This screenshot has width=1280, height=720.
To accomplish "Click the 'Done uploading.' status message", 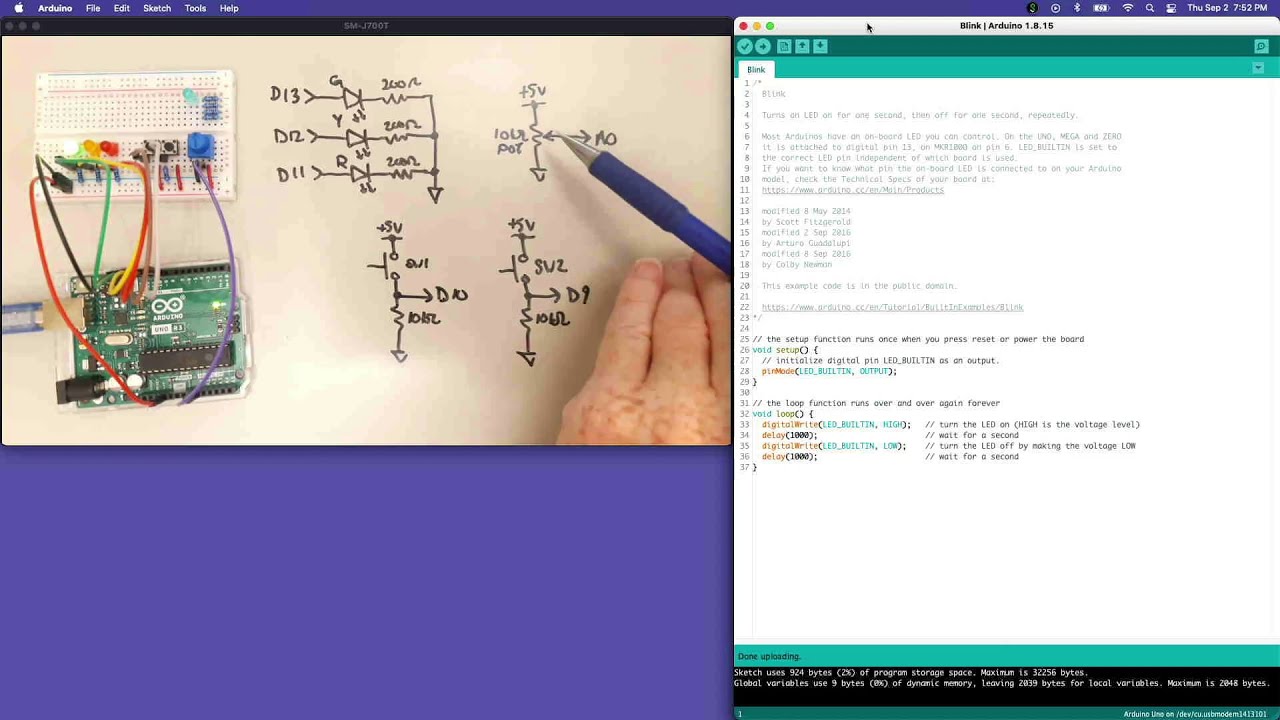I will [x=769, y=656].
